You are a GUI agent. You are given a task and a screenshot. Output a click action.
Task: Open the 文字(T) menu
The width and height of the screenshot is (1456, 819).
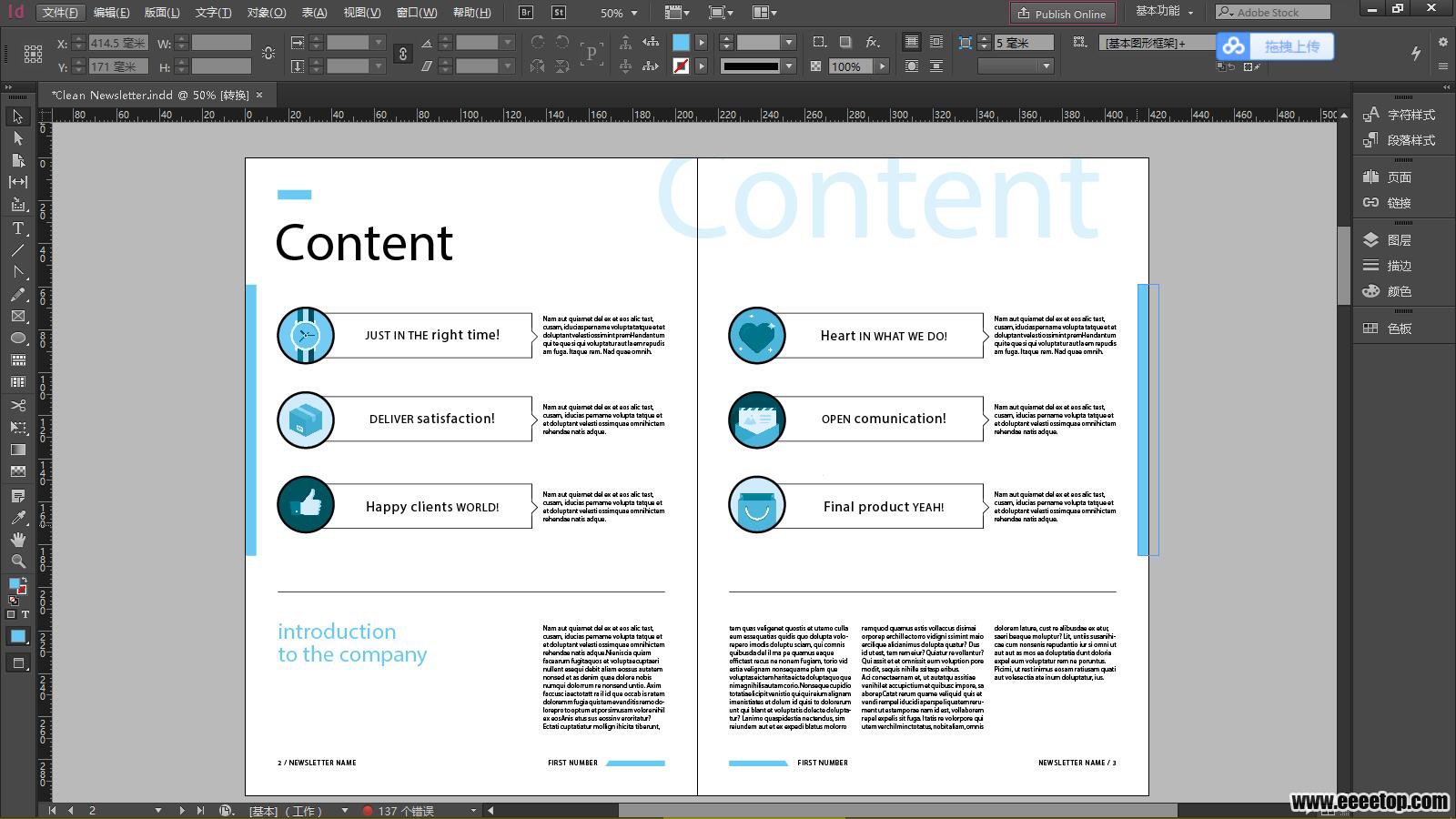pos(213,12)
